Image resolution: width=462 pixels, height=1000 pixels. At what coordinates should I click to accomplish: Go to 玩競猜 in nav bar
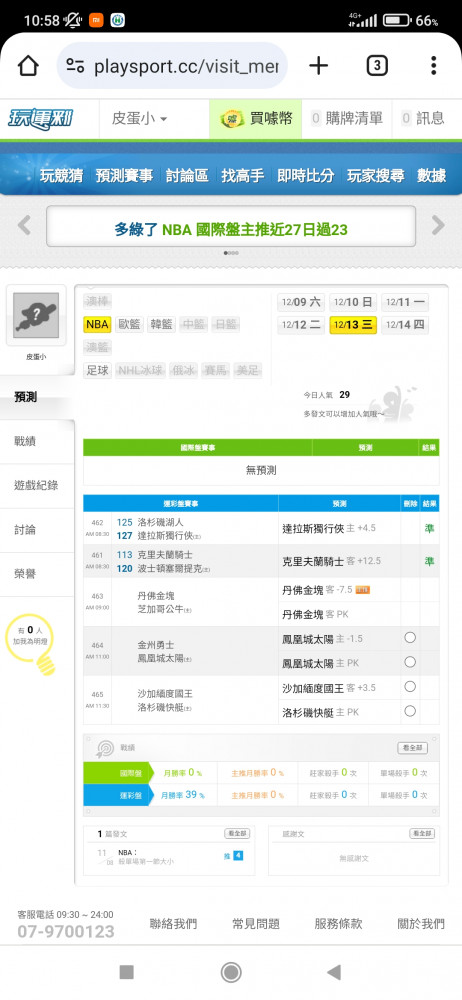61,176
